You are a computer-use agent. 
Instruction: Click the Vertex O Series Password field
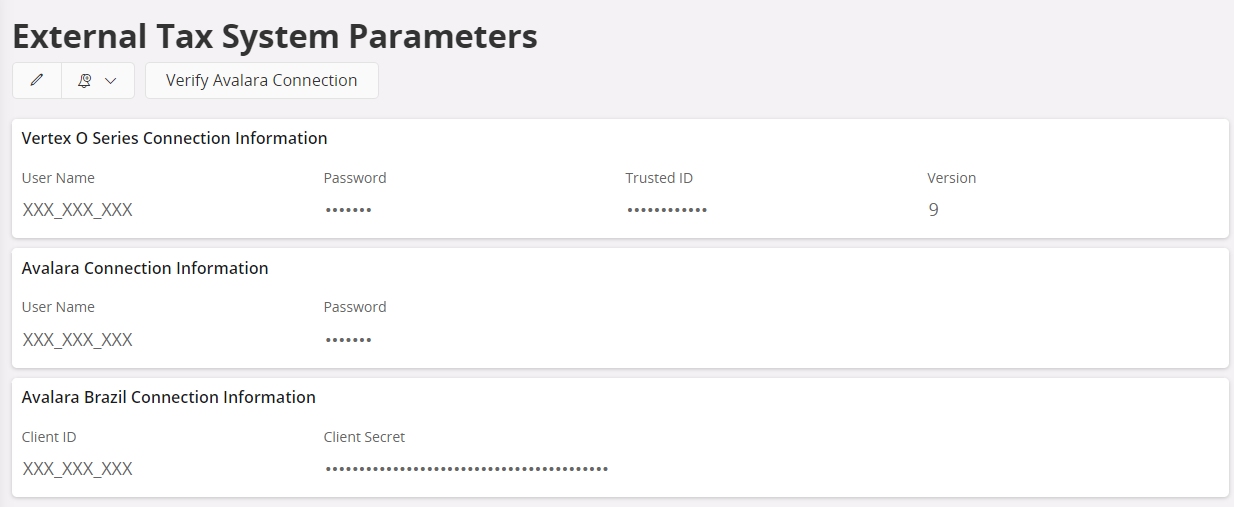(x=348, y=210)
